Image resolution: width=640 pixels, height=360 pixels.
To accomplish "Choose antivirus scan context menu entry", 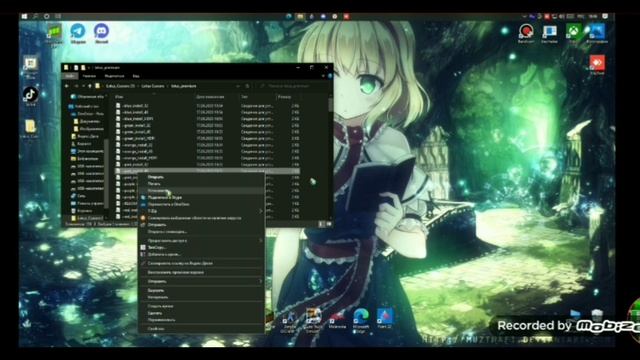I will pos(202,218).
